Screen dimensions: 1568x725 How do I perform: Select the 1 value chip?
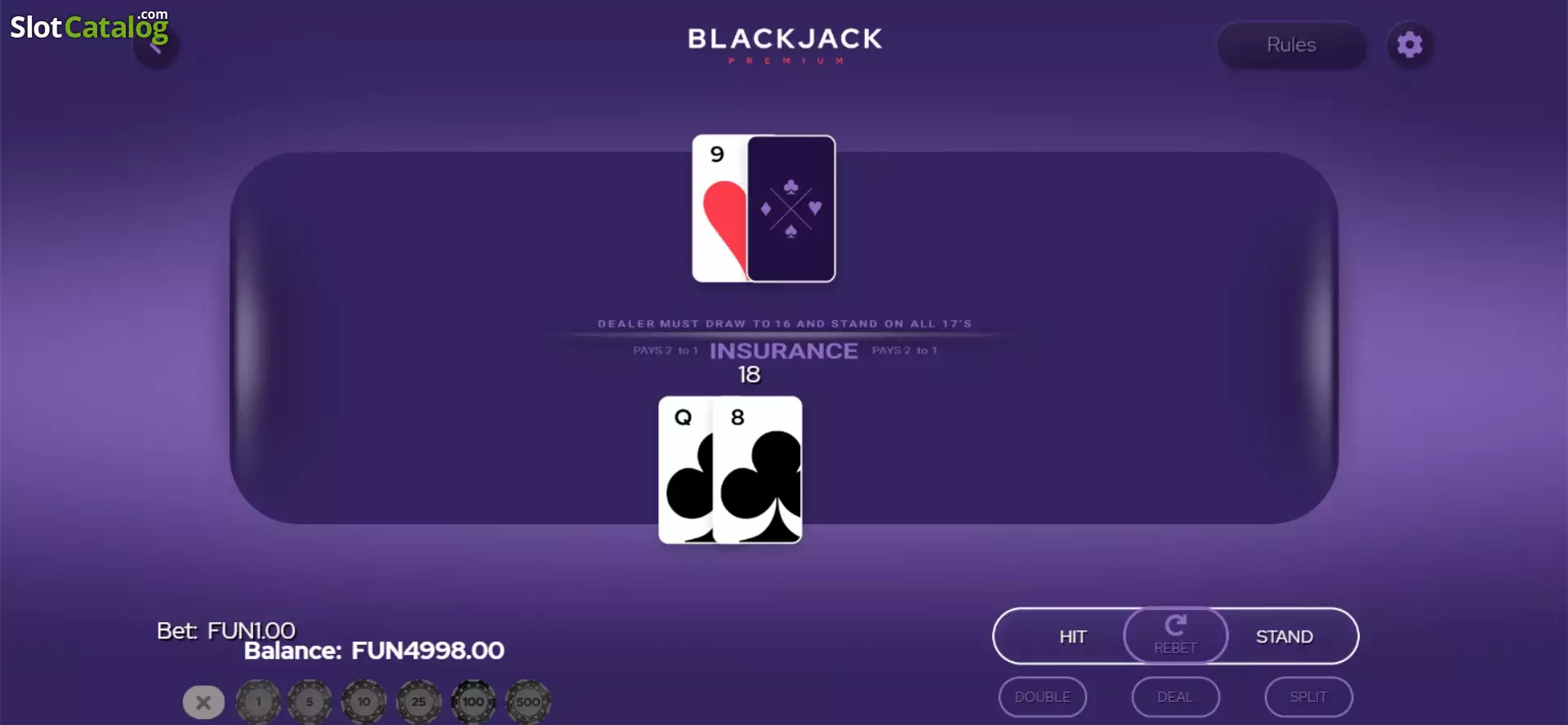coord(258,701)
